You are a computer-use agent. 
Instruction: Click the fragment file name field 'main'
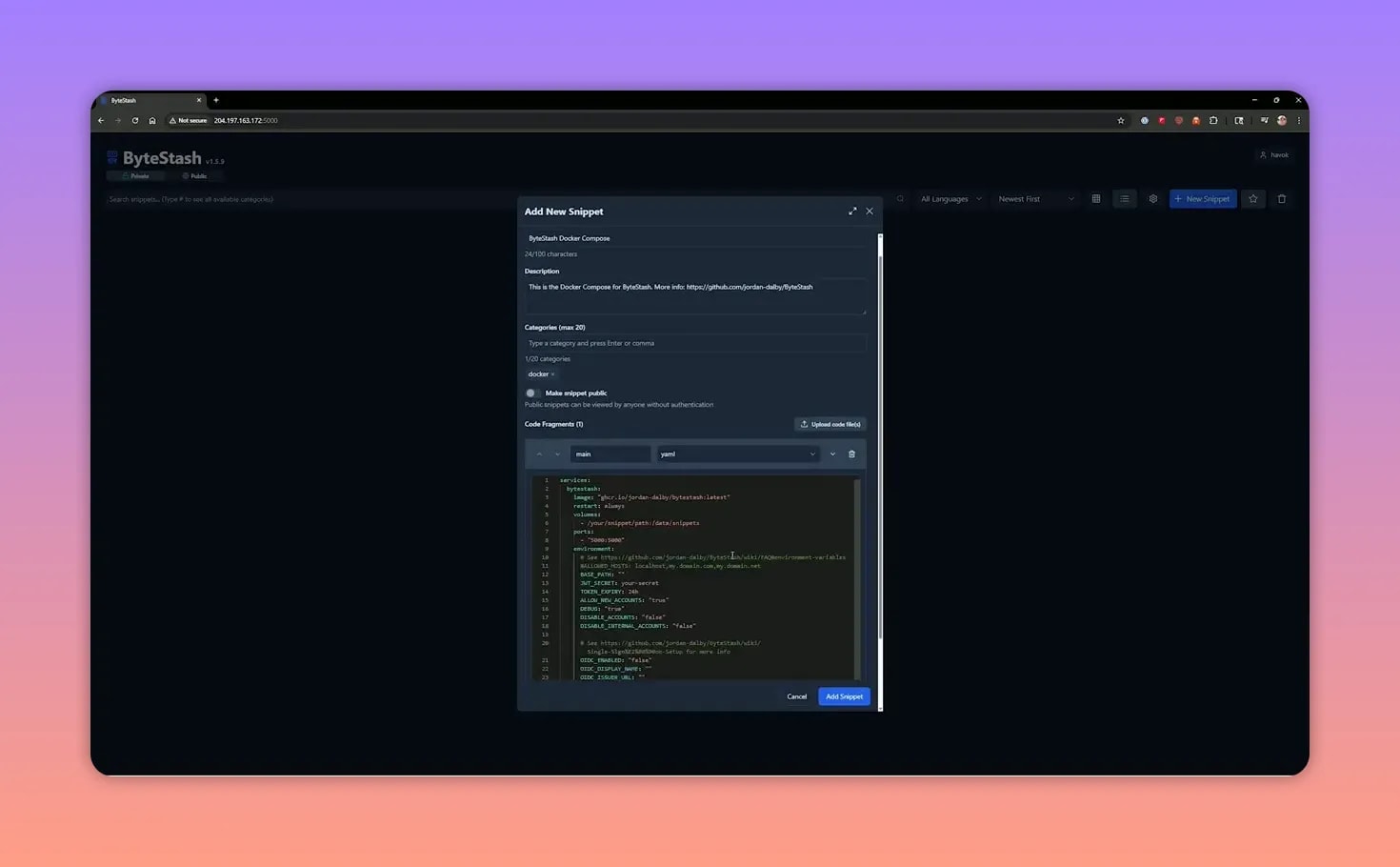coord(610,454)
